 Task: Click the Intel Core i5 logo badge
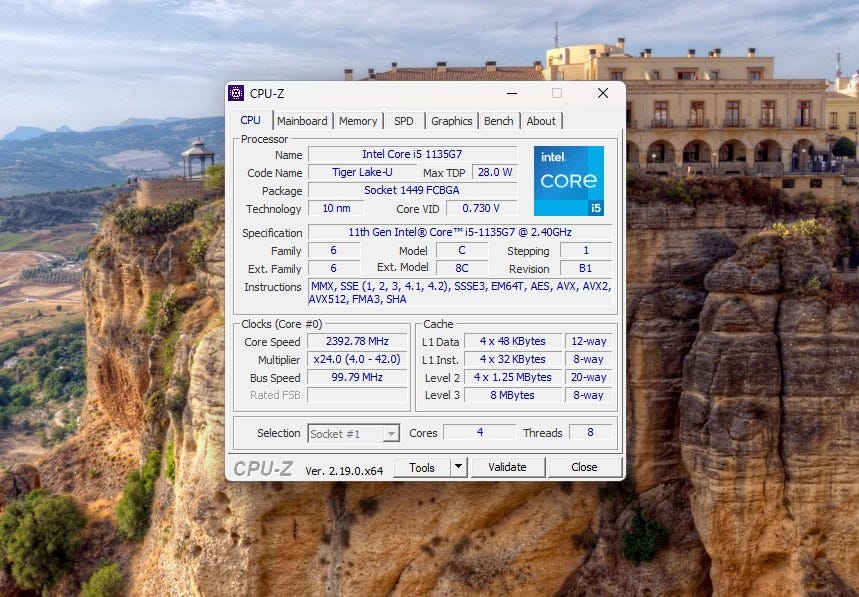(x=569, y=181)
